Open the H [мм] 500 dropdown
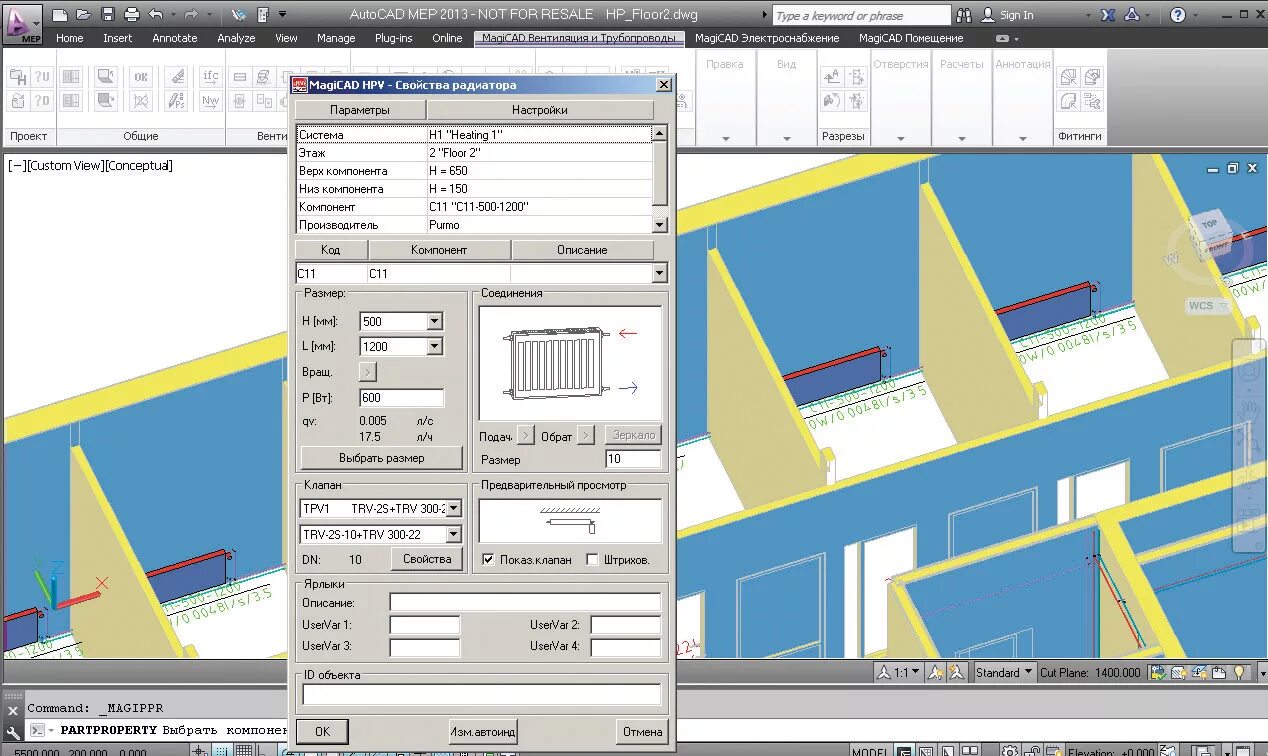1268x756 pixels. point(434,321)
